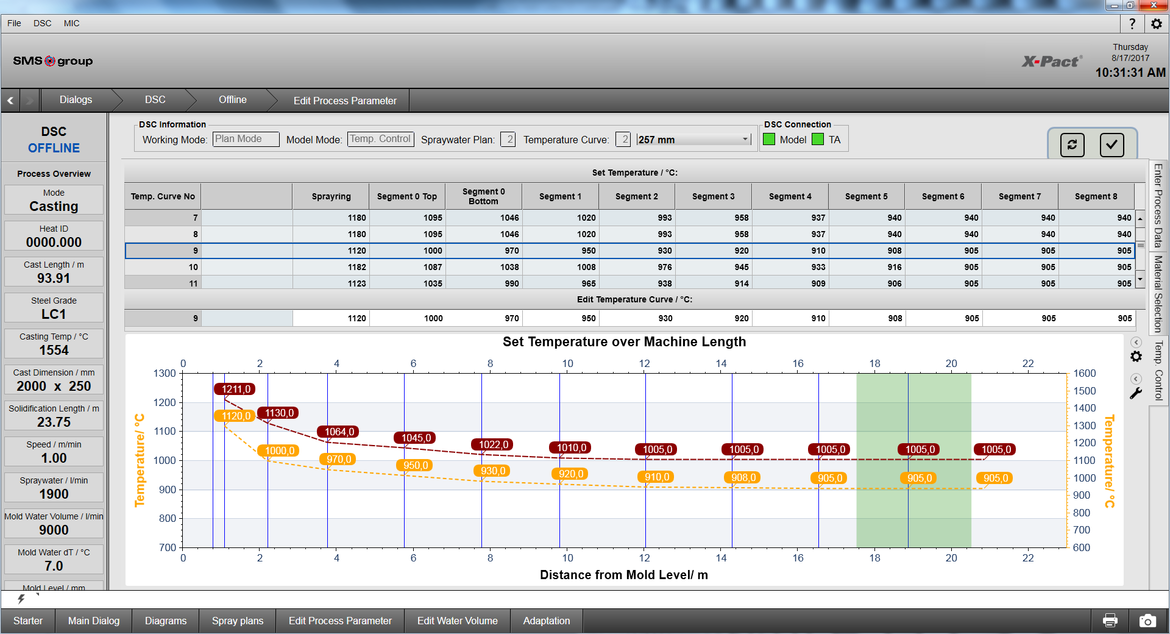1170x634 pixels.
Task: Click the Diagrams button
Action: pyautogui.click(x=166, y=621)
